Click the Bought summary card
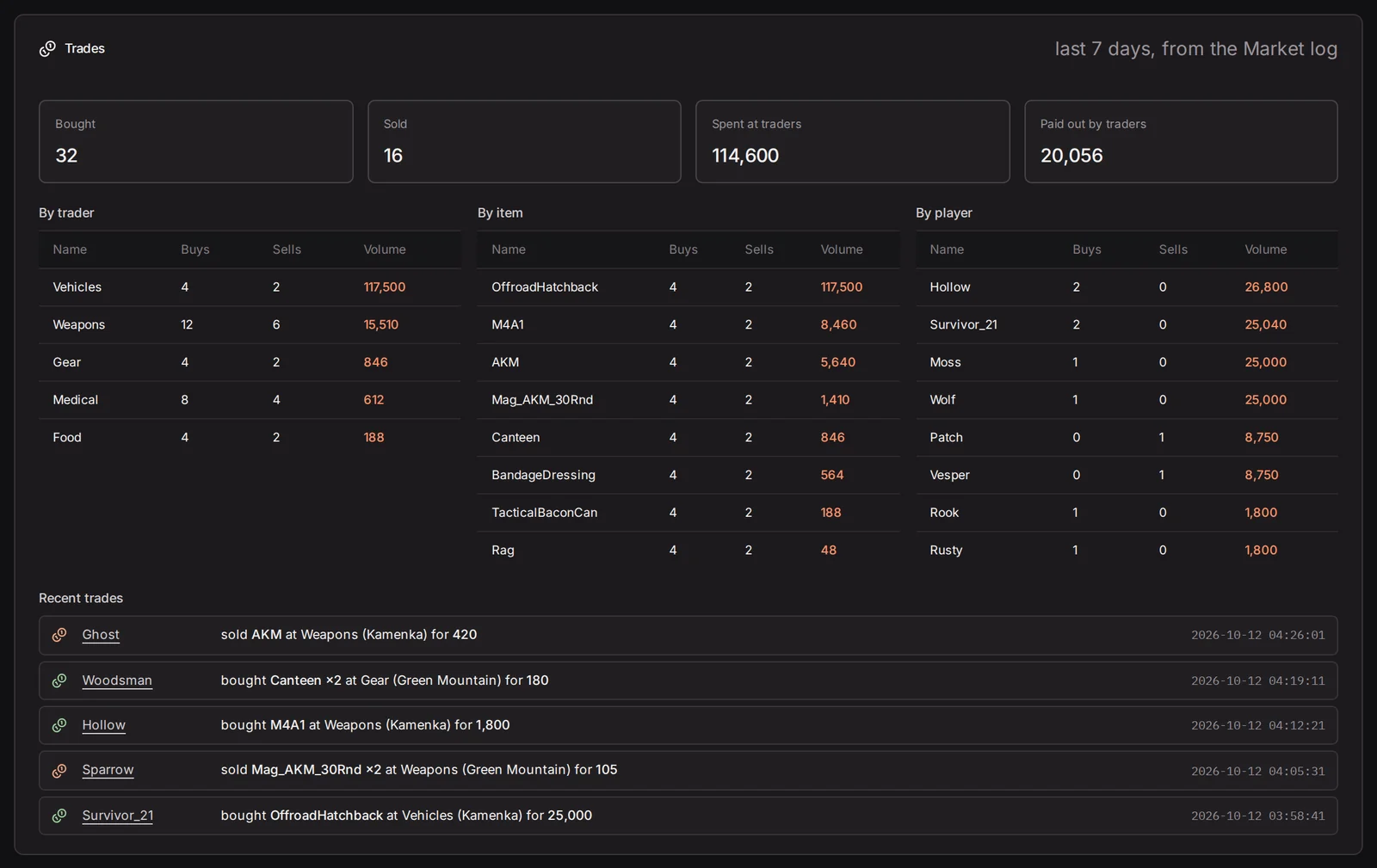The height and width of the screenshot is (868, 1377). [x=196, y=141]
